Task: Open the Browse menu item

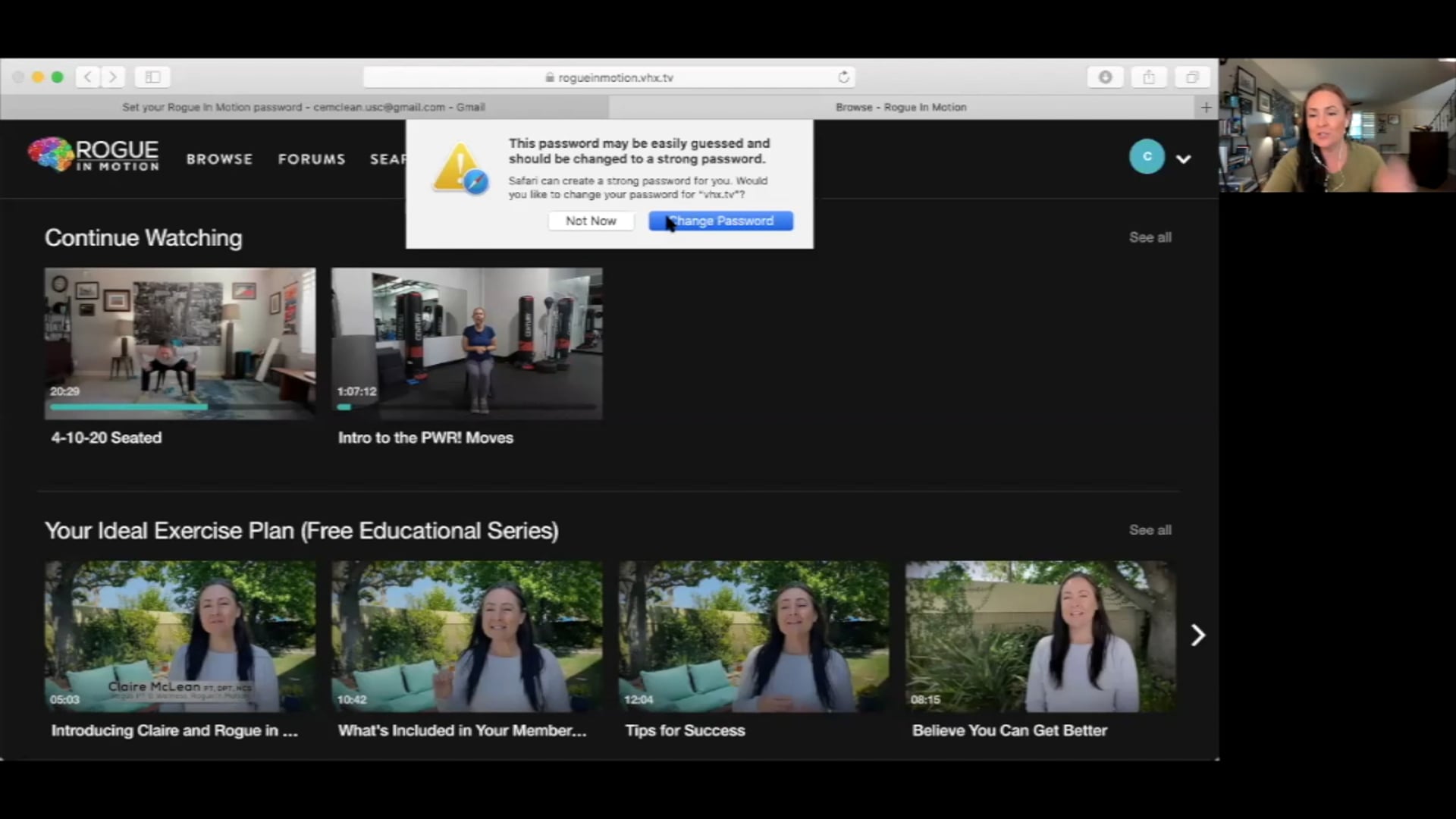Action: 219,159
